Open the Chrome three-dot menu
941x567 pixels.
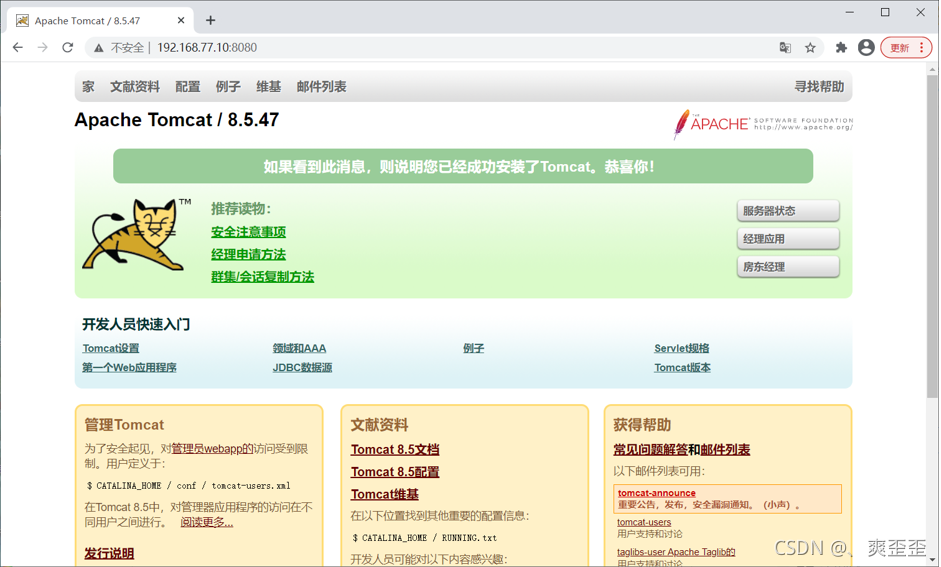(922, 48)
